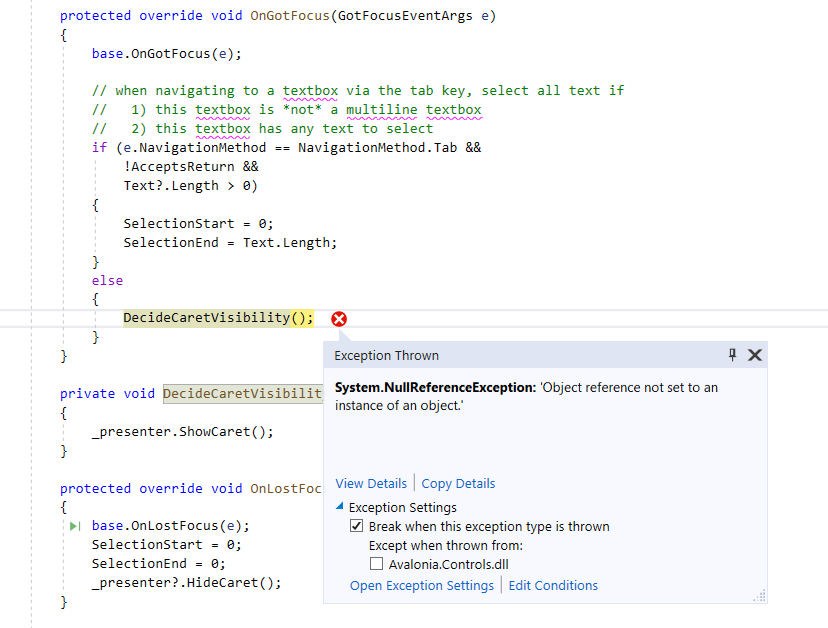
Task: Click SelectionEnd = Text.Length; line
Action: [x=230, y=242]
